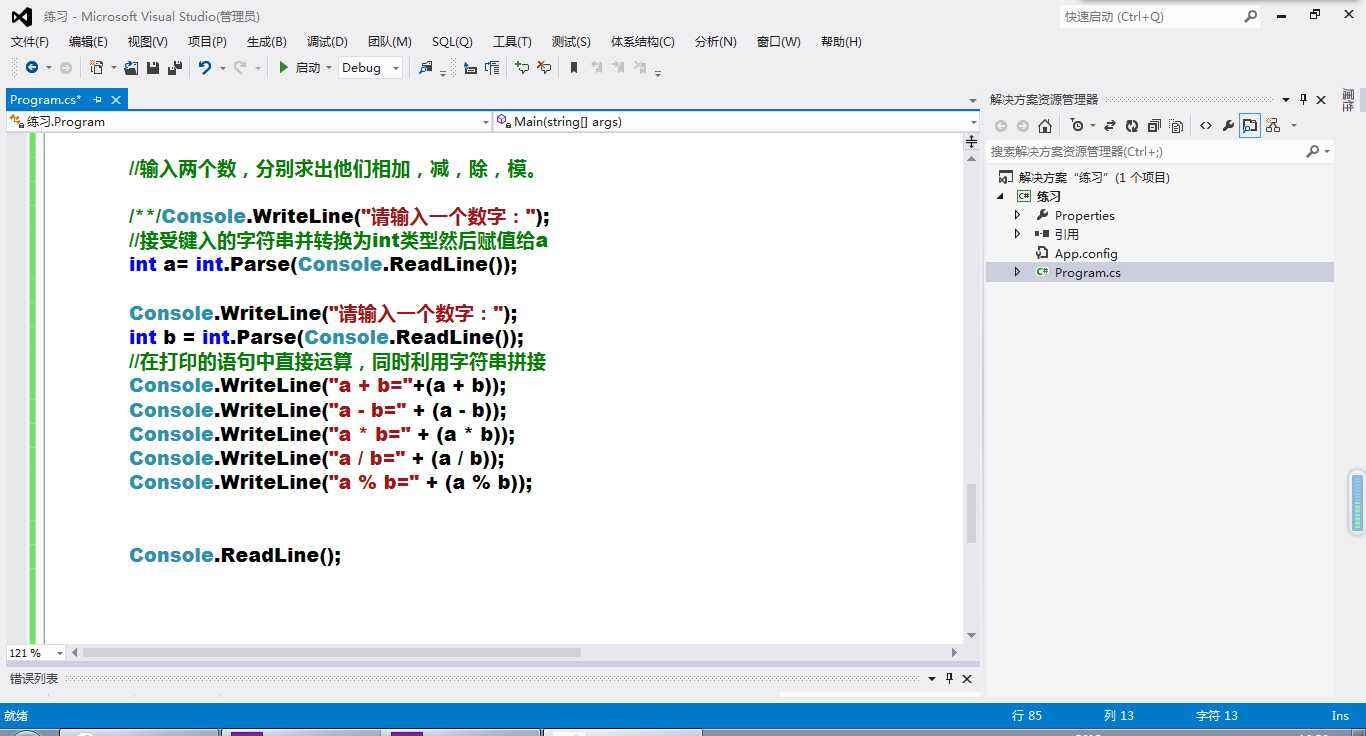Uncomment the selected lines icon
1366x736 pixels.
544,67
